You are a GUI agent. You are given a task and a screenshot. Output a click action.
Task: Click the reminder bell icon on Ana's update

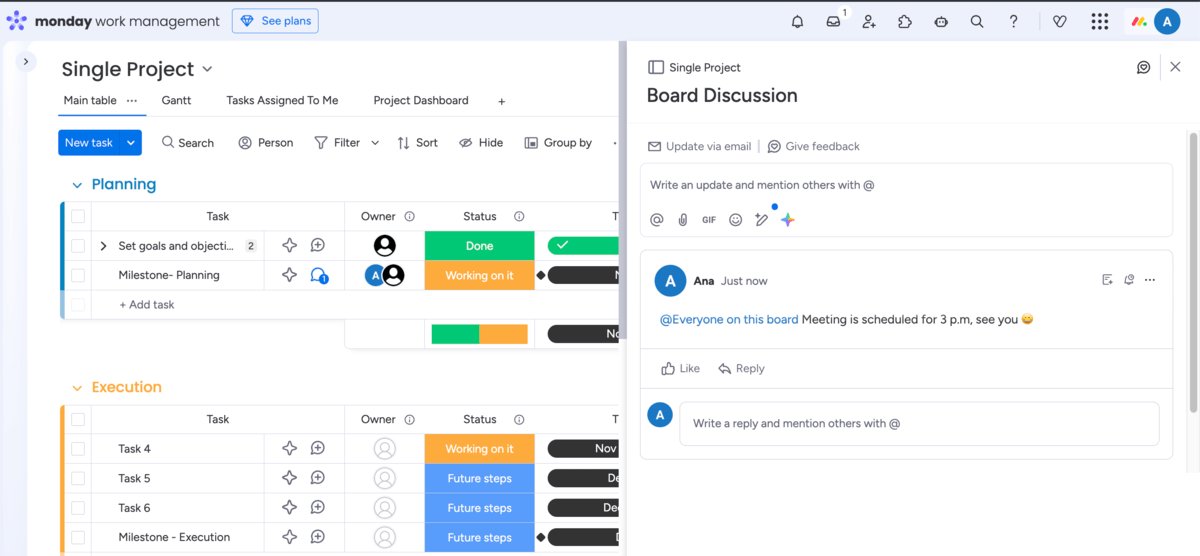pos(1129,280)
